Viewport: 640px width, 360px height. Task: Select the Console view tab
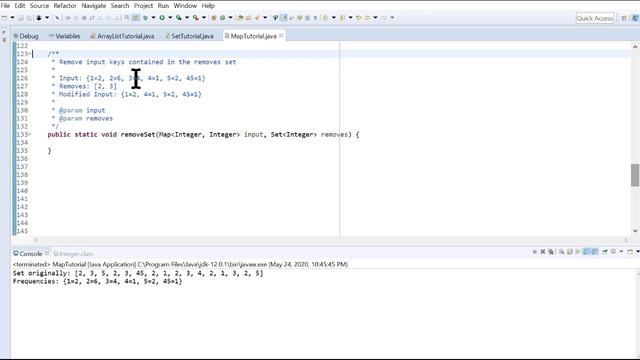[27, 253]
